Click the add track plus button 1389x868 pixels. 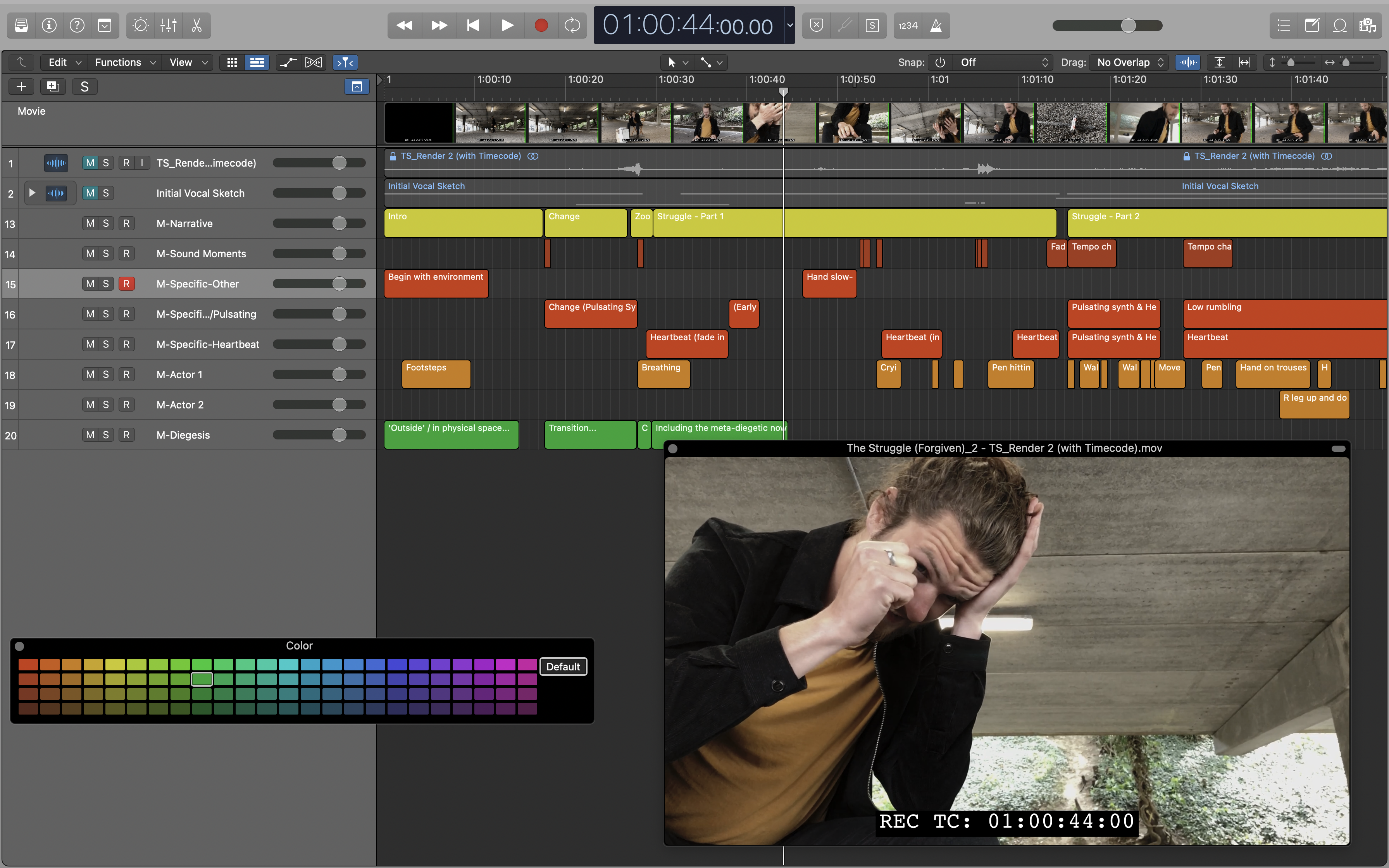[21, 86]
